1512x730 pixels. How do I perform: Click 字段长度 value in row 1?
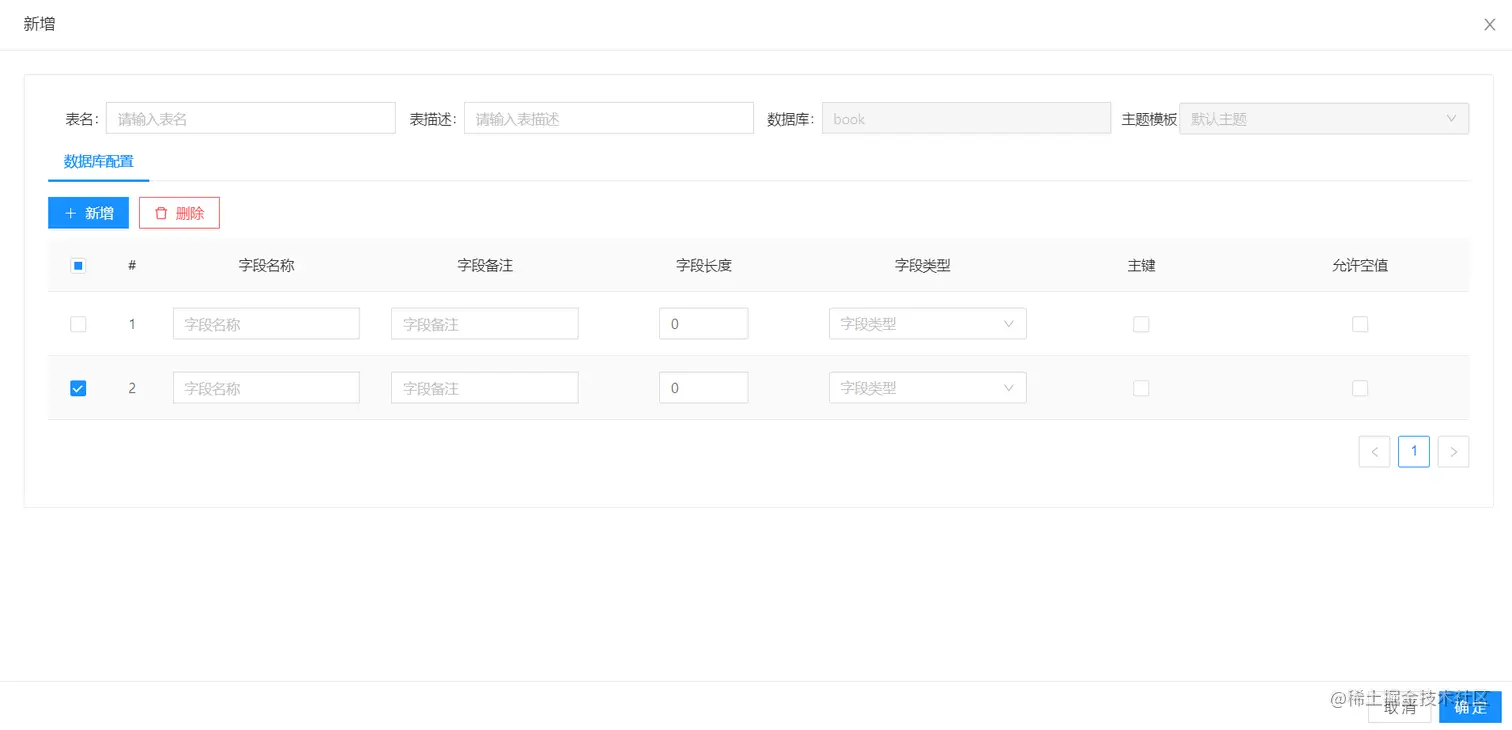coord(704,324)
